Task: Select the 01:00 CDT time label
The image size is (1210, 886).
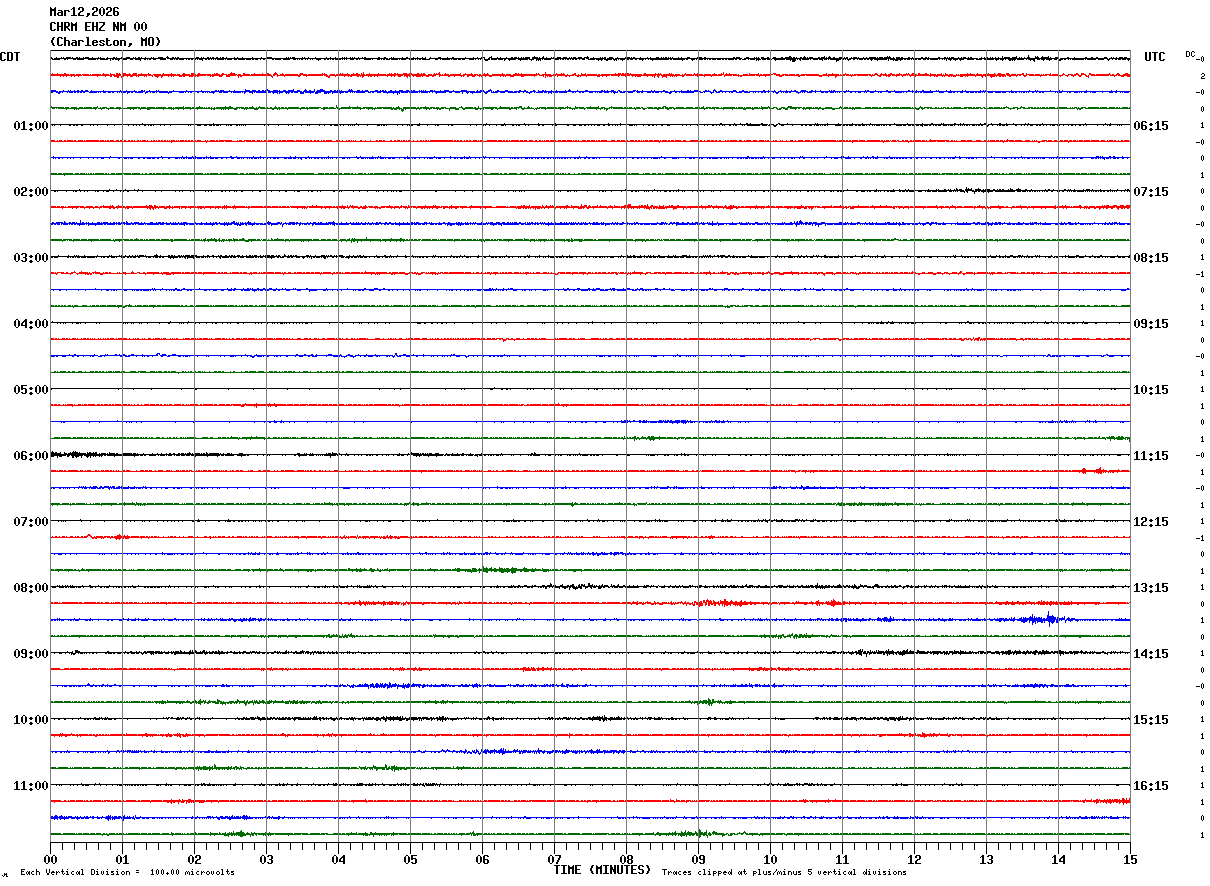Action: click(30, 126)
